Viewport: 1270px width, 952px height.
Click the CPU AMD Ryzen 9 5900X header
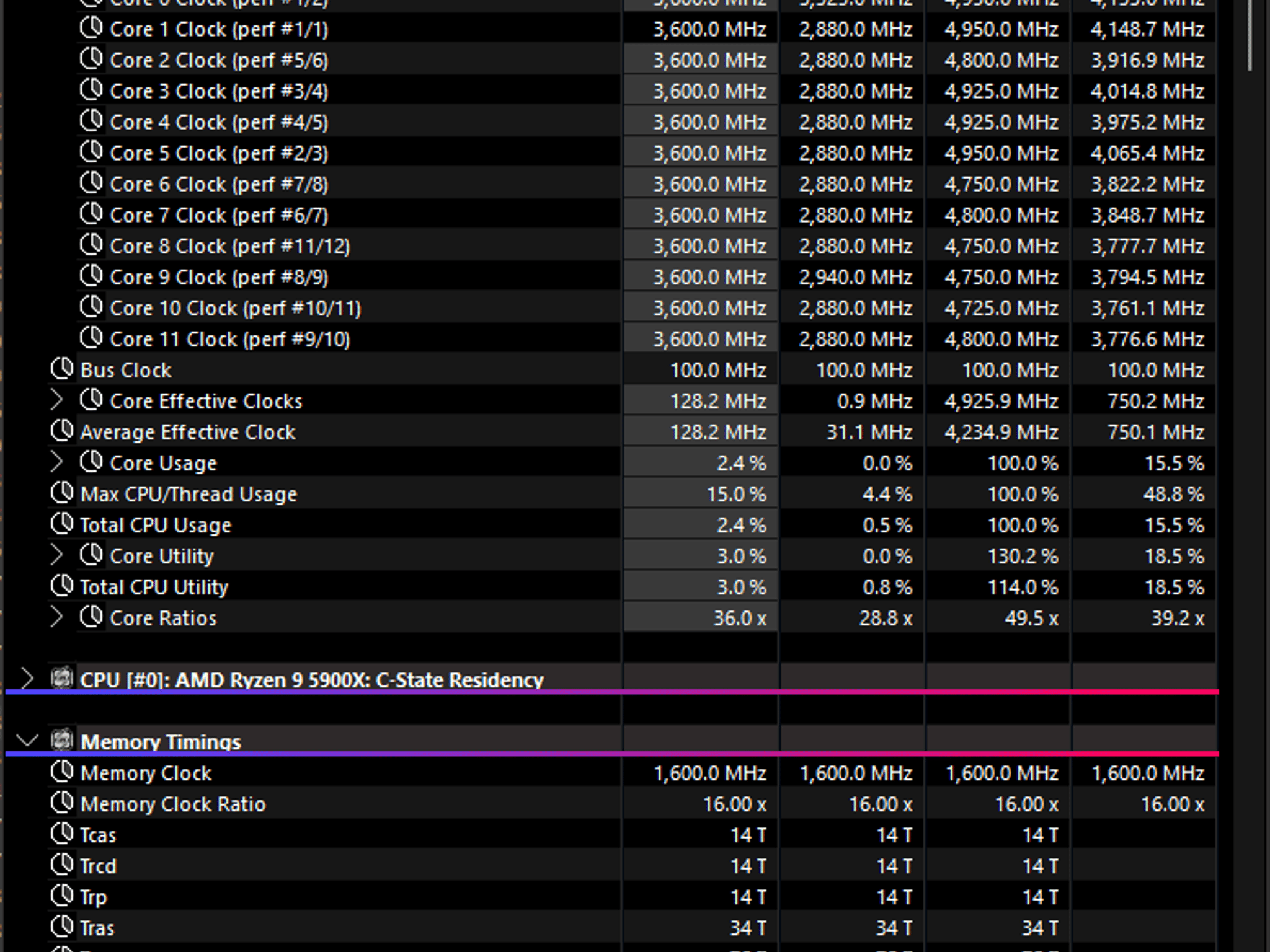click(x=312, y=680)
